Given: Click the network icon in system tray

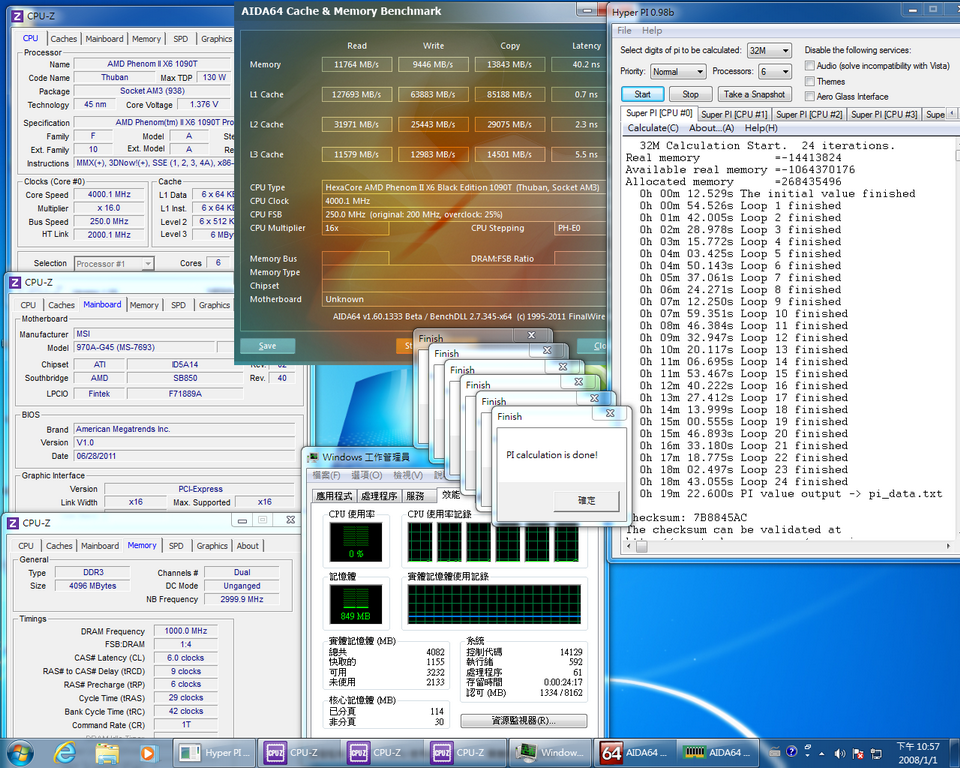Looking at the screenshot, I should coord(876,754).
